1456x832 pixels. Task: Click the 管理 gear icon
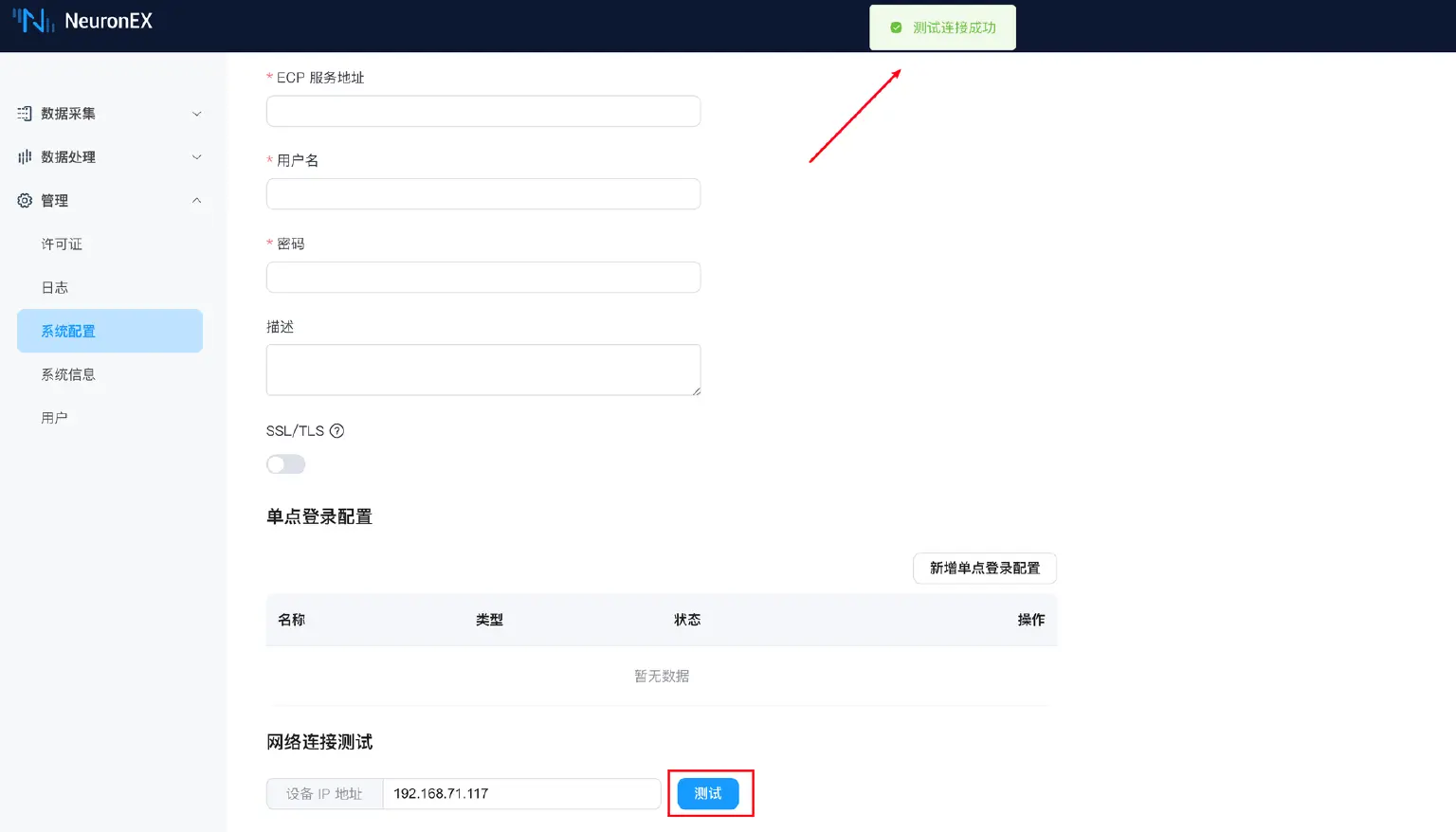pyautogui.click(x=24, y=200)
